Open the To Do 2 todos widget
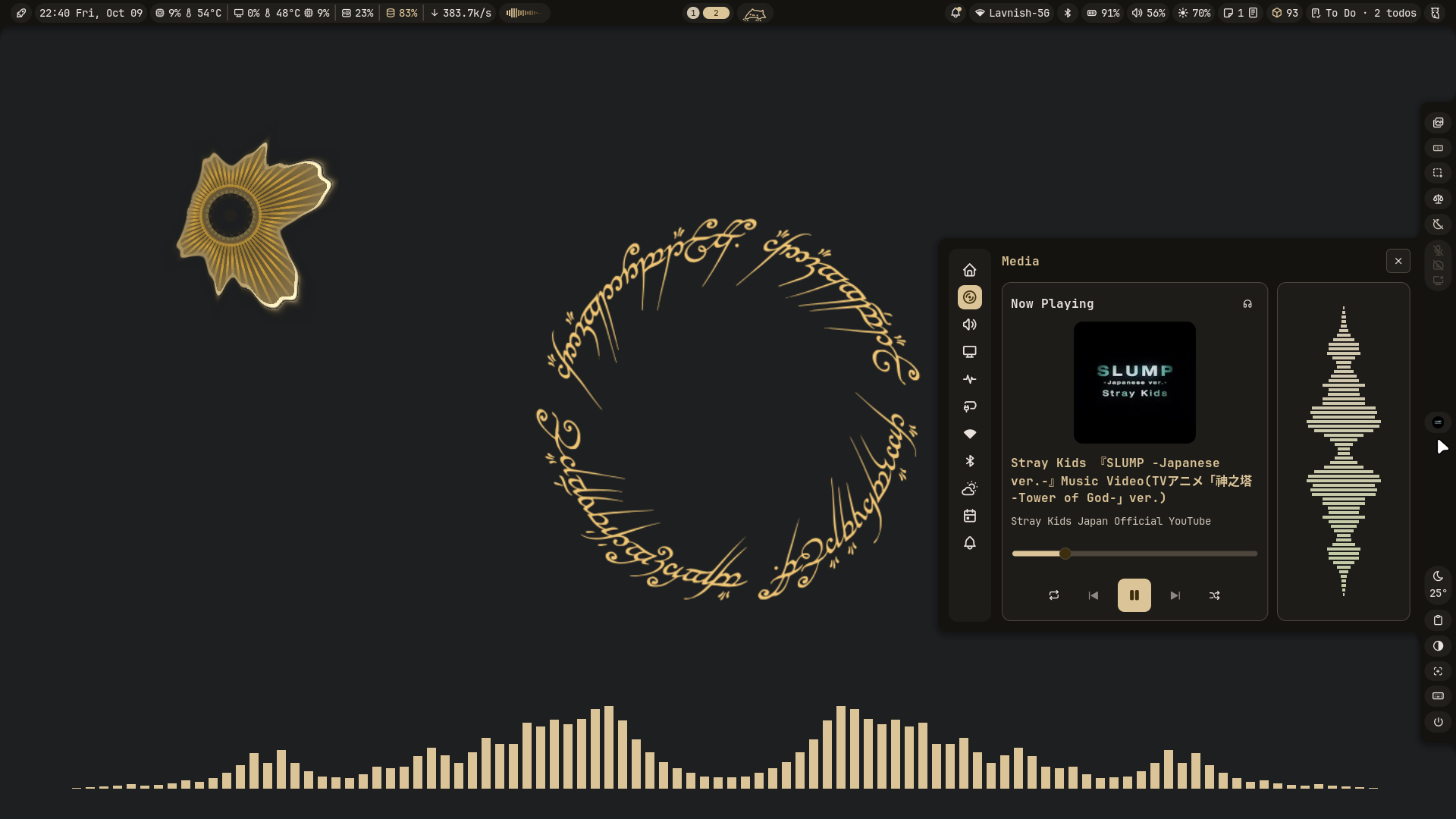Screen dimensions: 1456x819 1363,13
